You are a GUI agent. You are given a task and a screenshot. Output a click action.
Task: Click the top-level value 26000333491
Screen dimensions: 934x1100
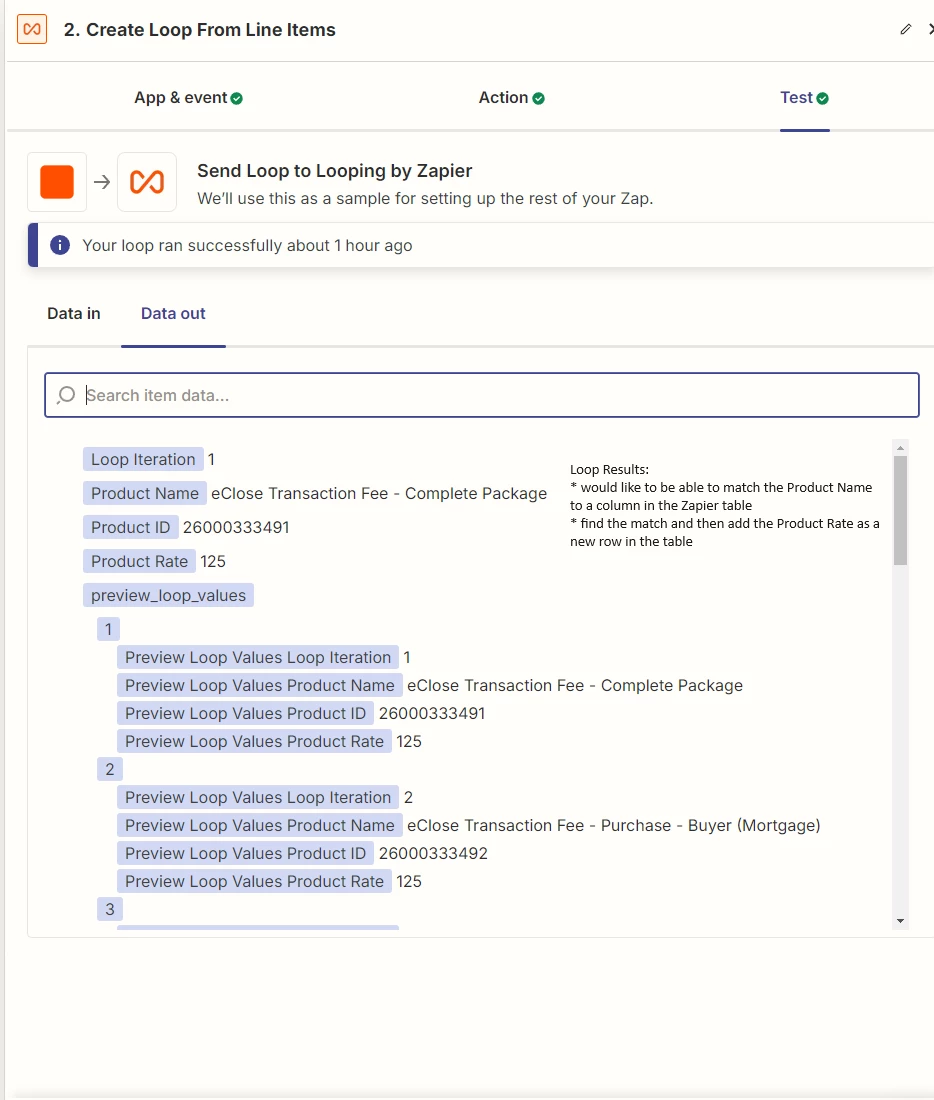236,528
